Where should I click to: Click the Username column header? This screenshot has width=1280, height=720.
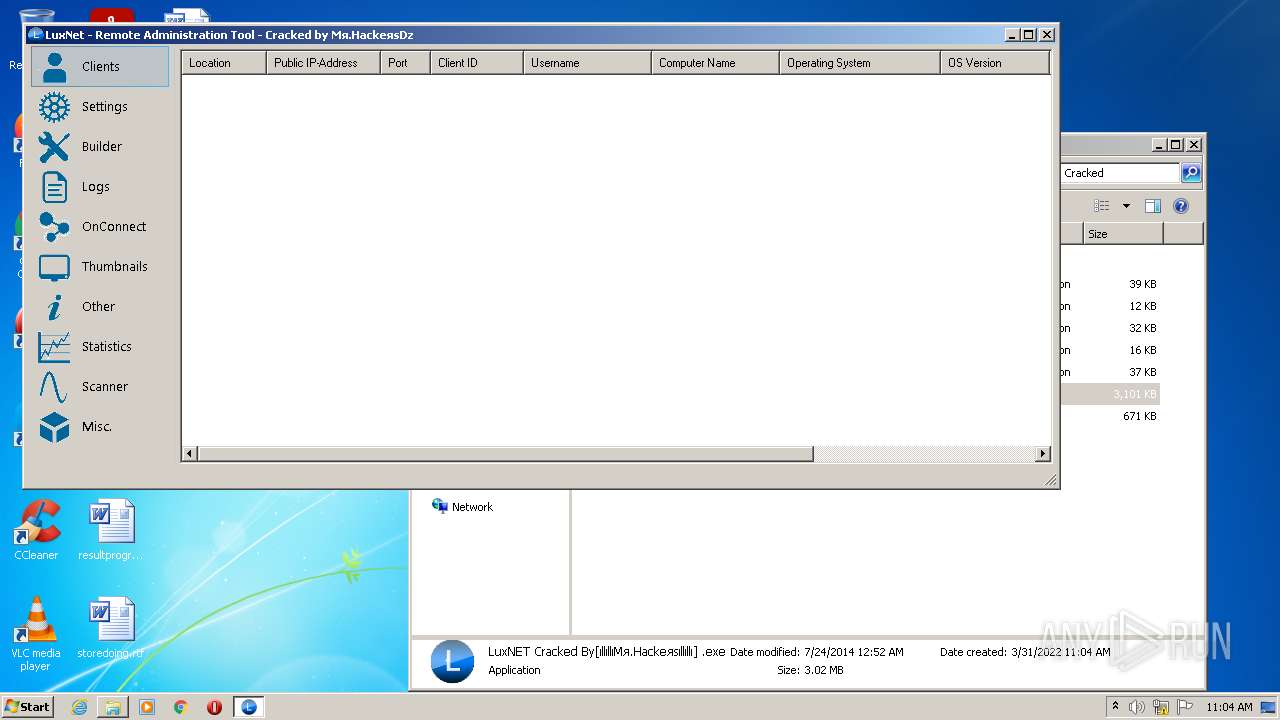(587, 63)
